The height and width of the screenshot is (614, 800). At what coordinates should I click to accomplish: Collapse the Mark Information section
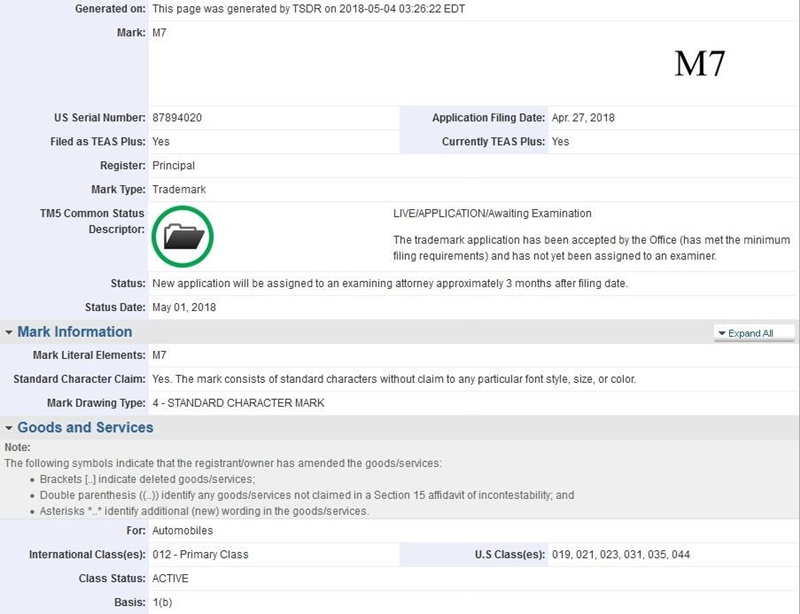tap(9, 332)
